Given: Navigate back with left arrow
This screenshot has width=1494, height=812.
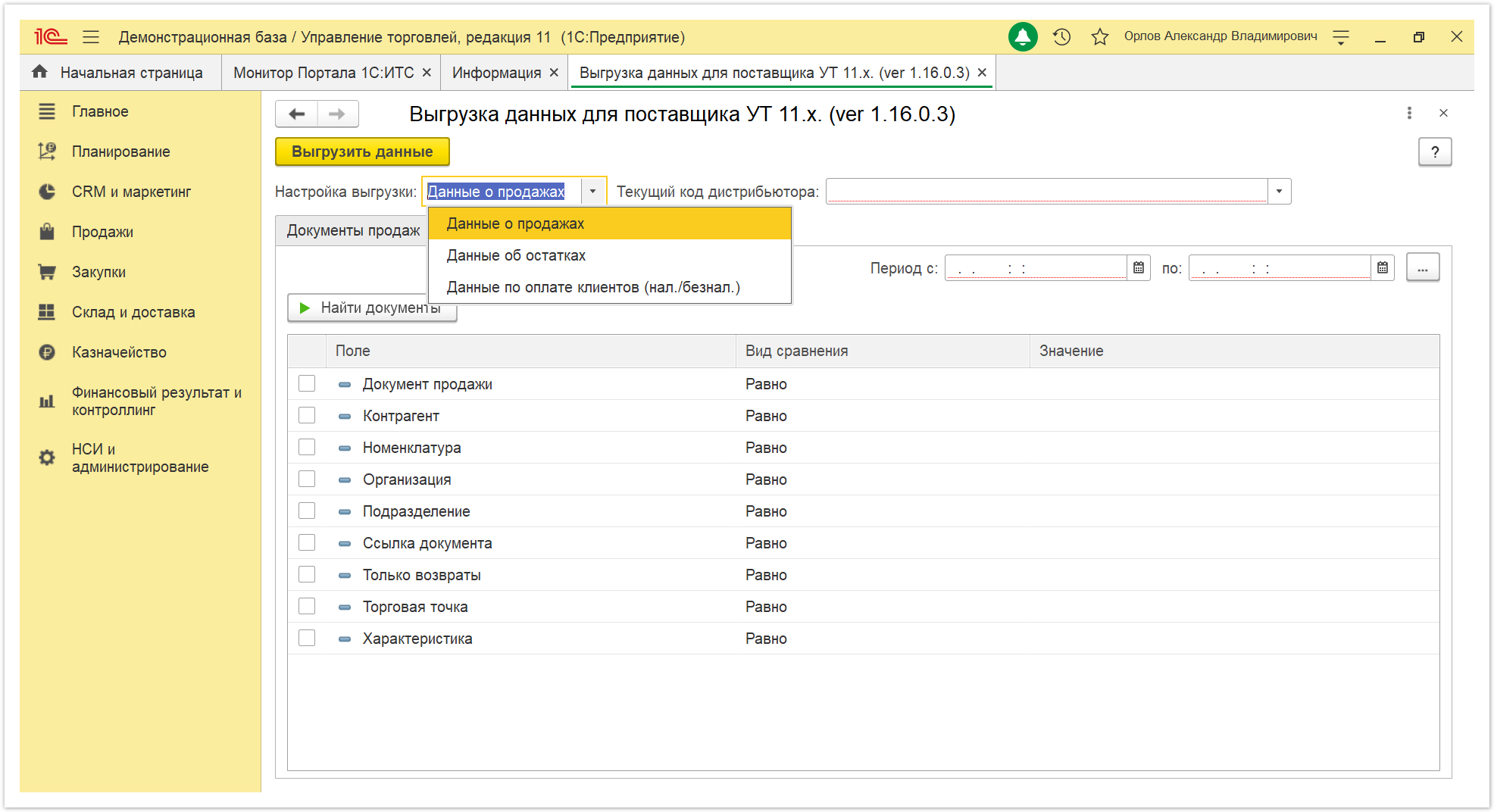Looking at the screenshot, I should [x=296, y=114].
